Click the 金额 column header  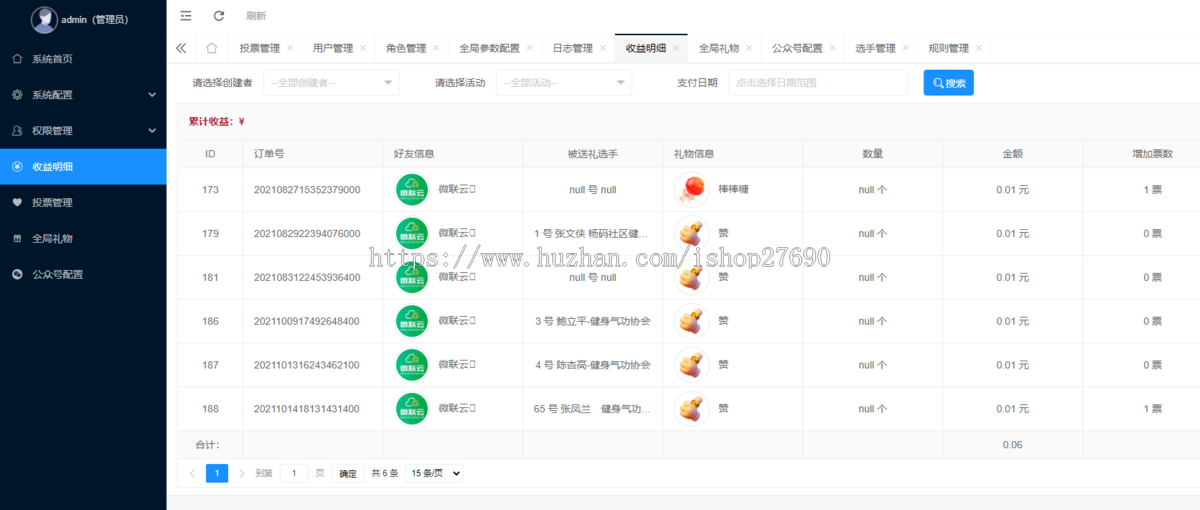[x=1012, y=154]
